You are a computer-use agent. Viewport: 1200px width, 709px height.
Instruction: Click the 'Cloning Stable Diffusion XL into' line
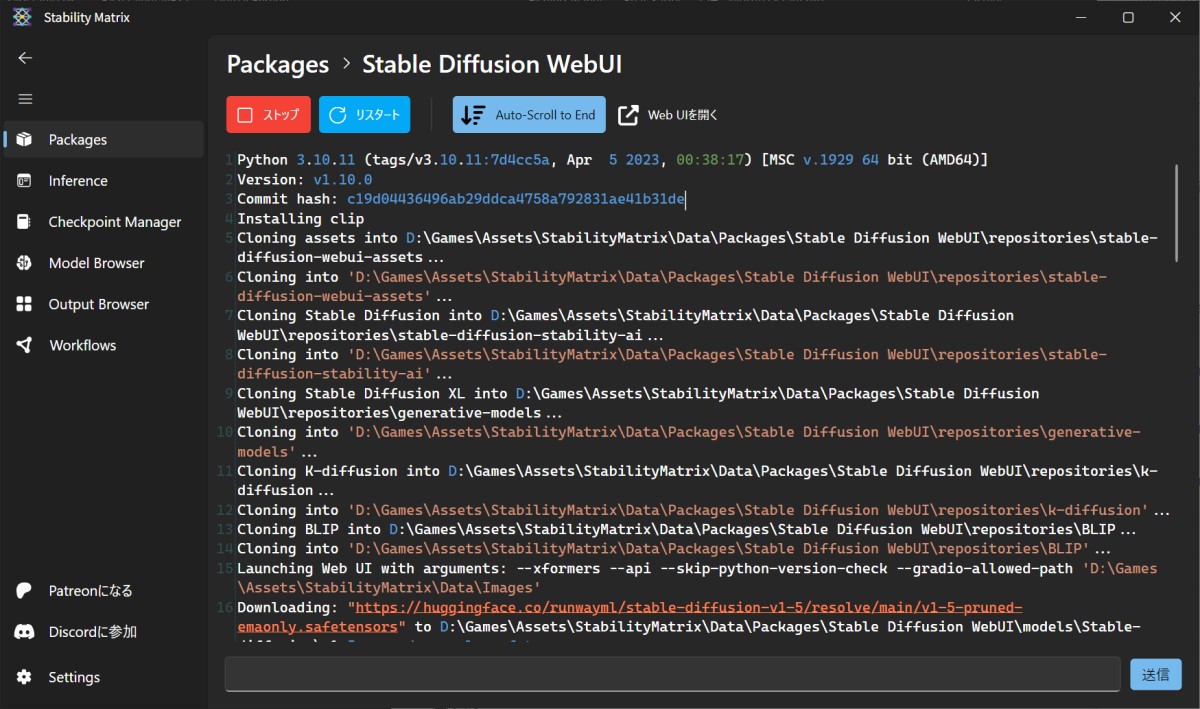638,403
